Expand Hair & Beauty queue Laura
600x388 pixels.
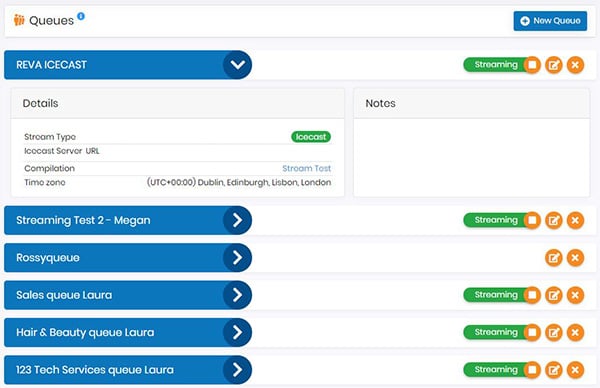237,332
